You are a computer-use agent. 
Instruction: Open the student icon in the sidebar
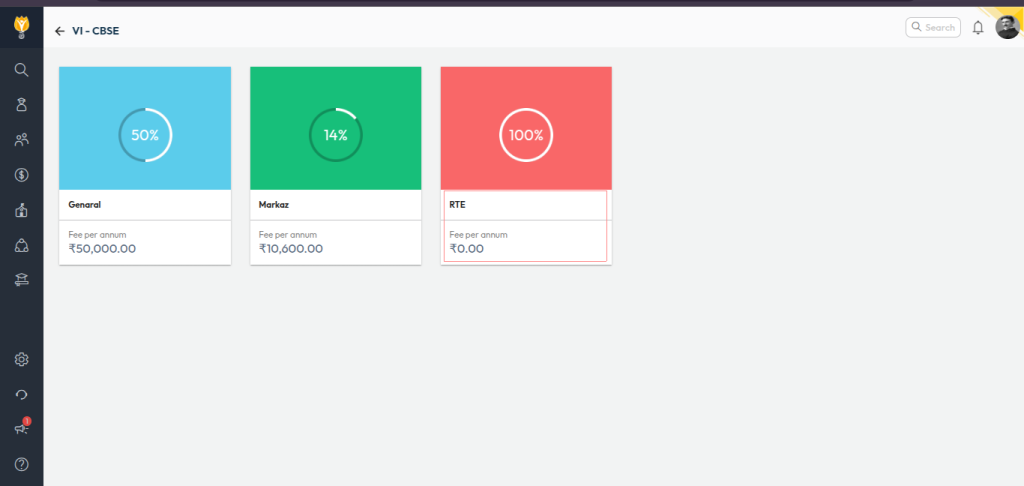pos(21,105)
